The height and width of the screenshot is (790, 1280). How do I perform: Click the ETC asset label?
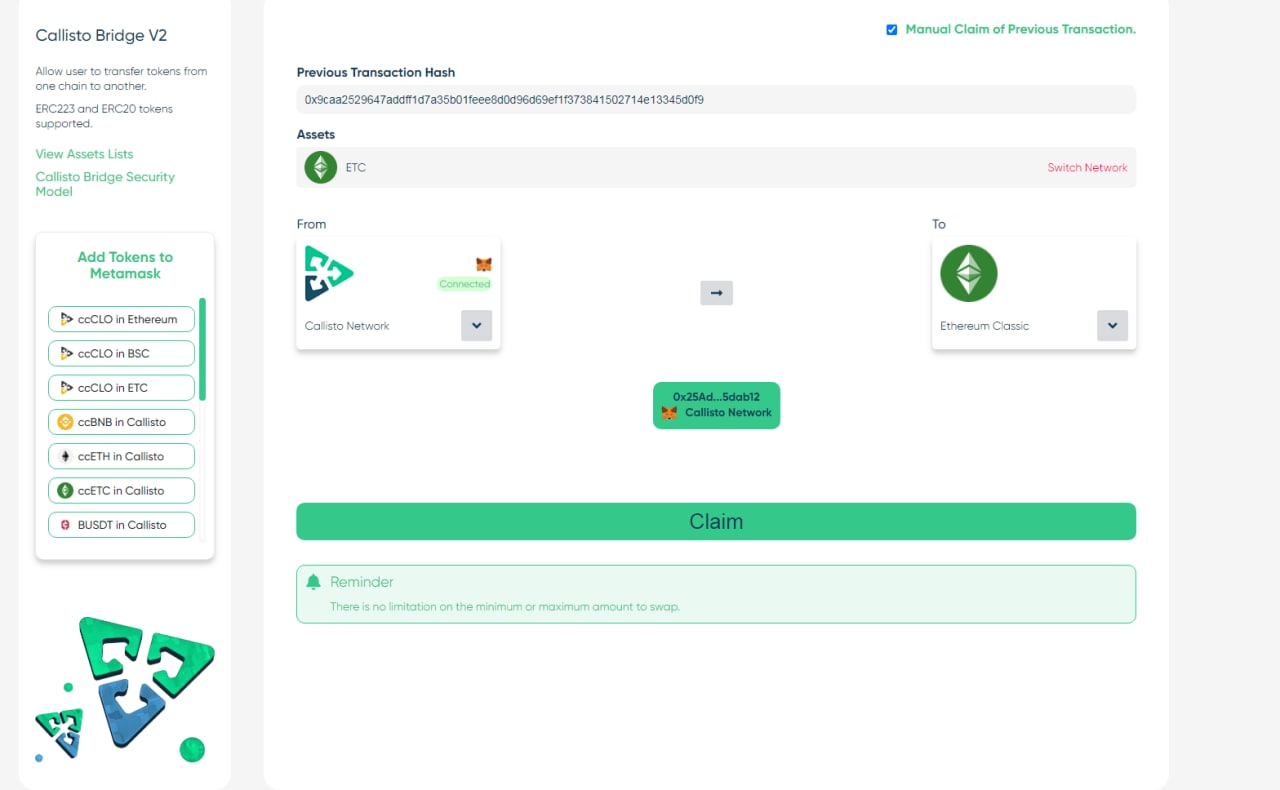click(x=356, y=168)
